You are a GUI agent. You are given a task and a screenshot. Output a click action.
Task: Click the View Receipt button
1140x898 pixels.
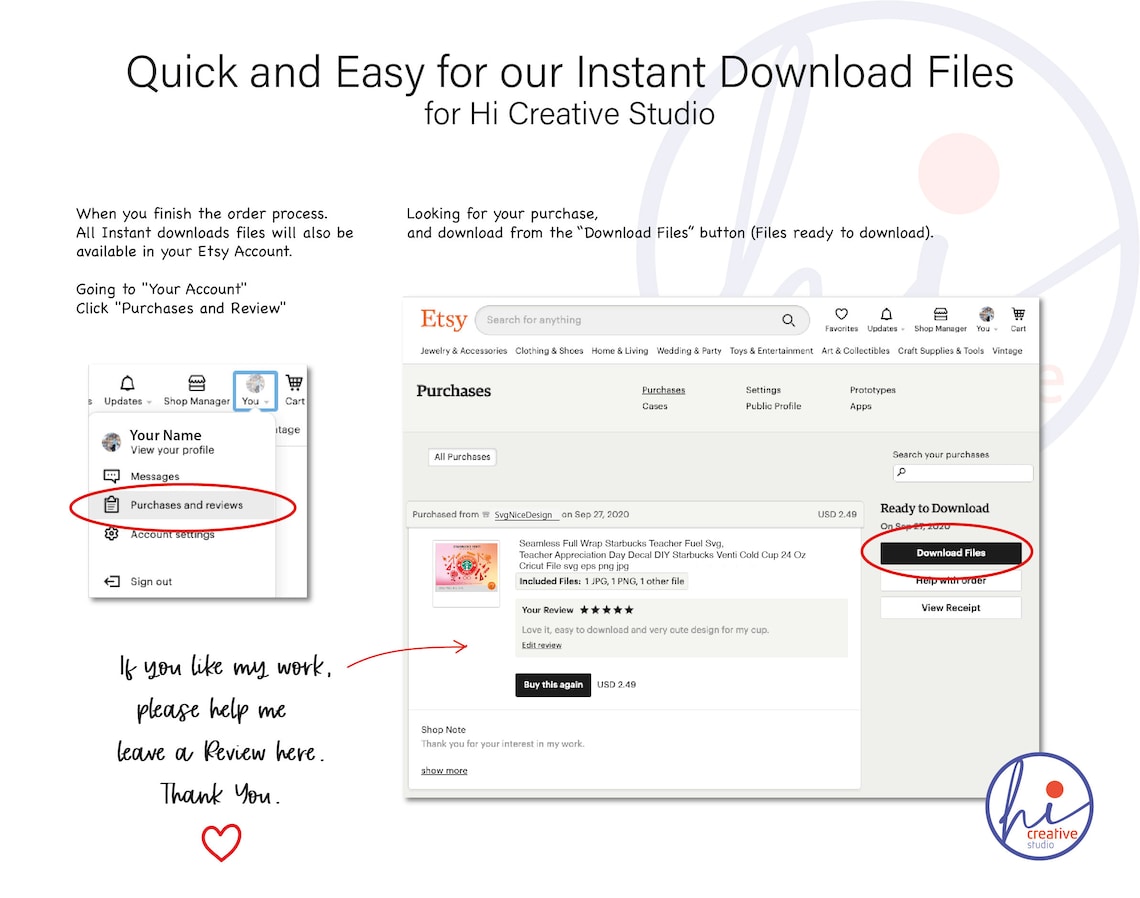tap(950, 608)
